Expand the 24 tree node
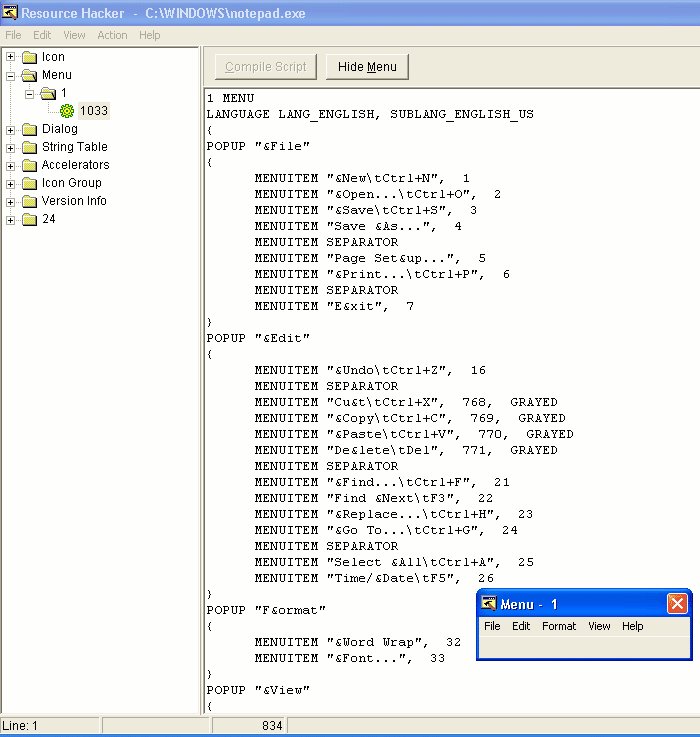This screenshot has height=737, width=700. [x=10, y=220]
